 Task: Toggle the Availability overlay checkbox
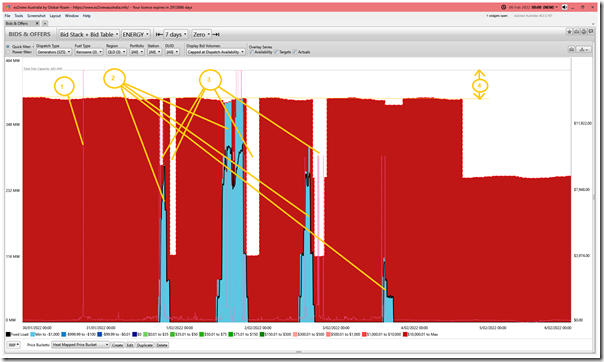pos(252,52)
